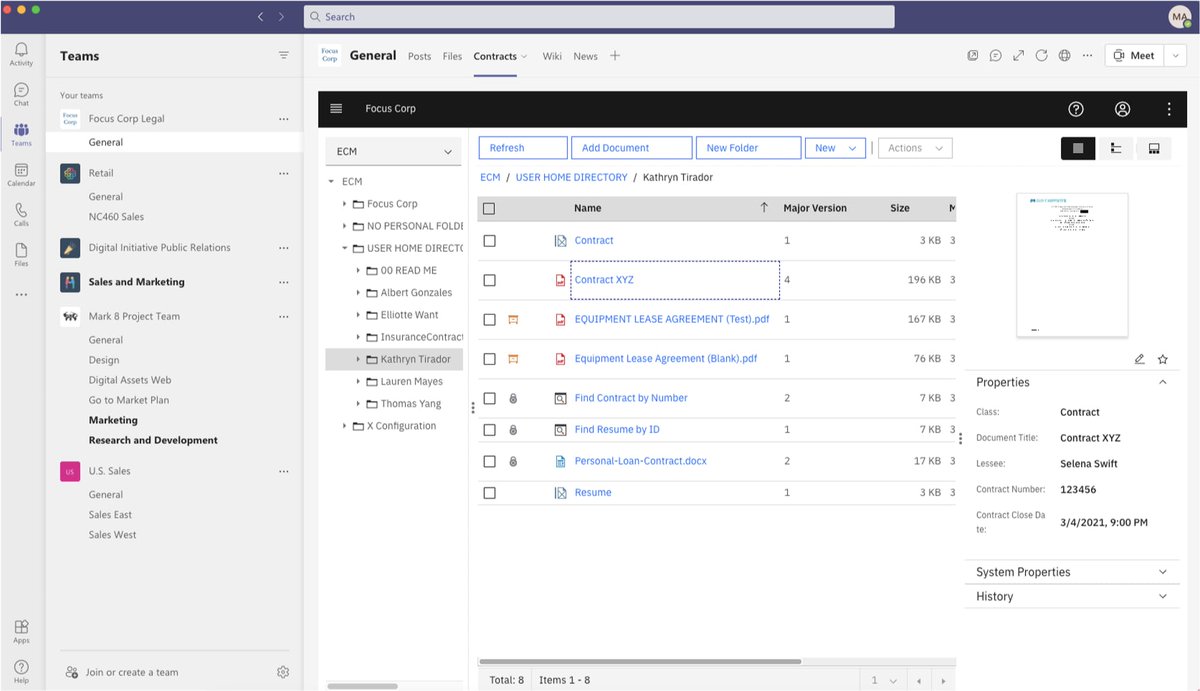Collapse the Properties section
The width and height of the screenshot is (1200, 691).
point(1162,382)
